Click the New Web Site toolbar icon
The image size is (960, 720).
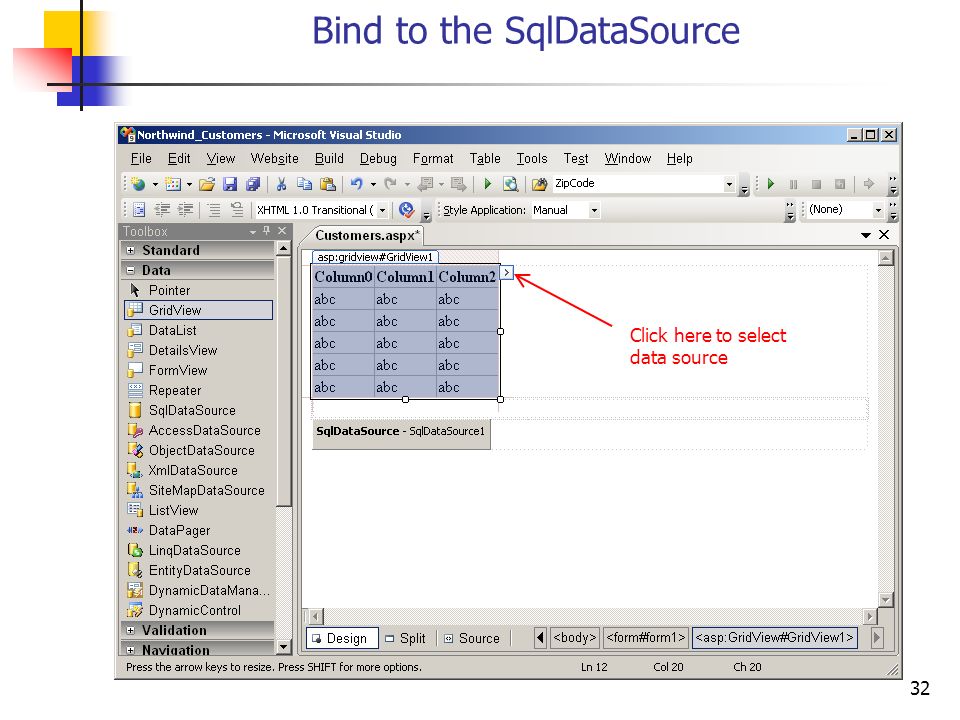pyautogui.click(x=139, y=184)
